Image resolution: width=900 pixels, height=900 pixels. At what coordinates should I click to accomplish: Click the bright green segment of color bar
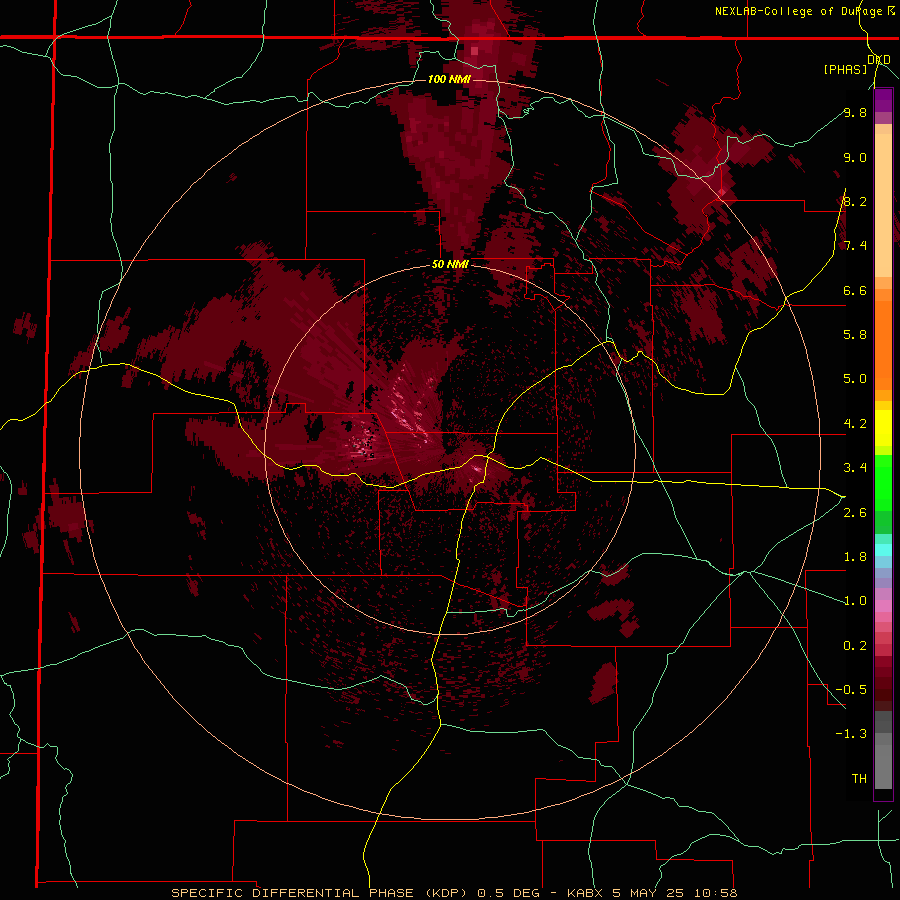point(883,482)
